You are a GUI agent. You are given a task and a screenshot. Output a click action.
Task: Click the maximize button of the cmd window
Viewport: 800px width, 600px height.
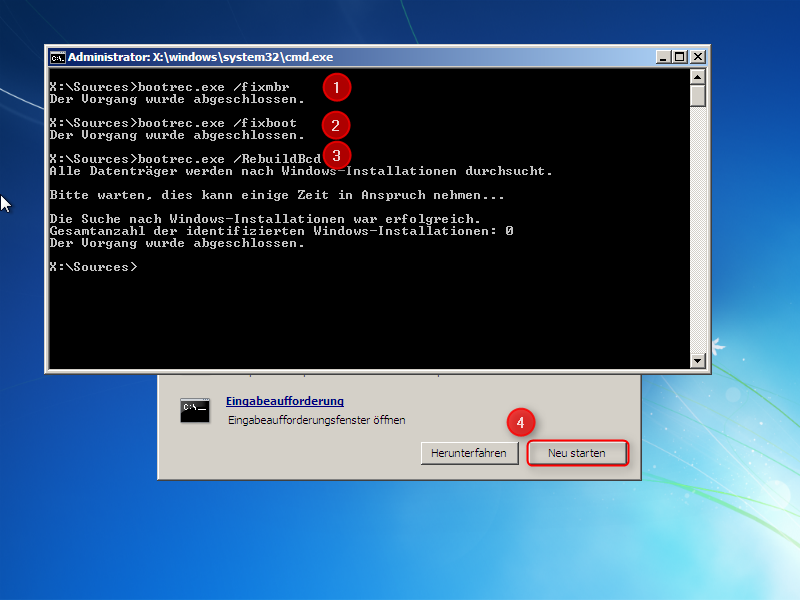tap(680, 57)
